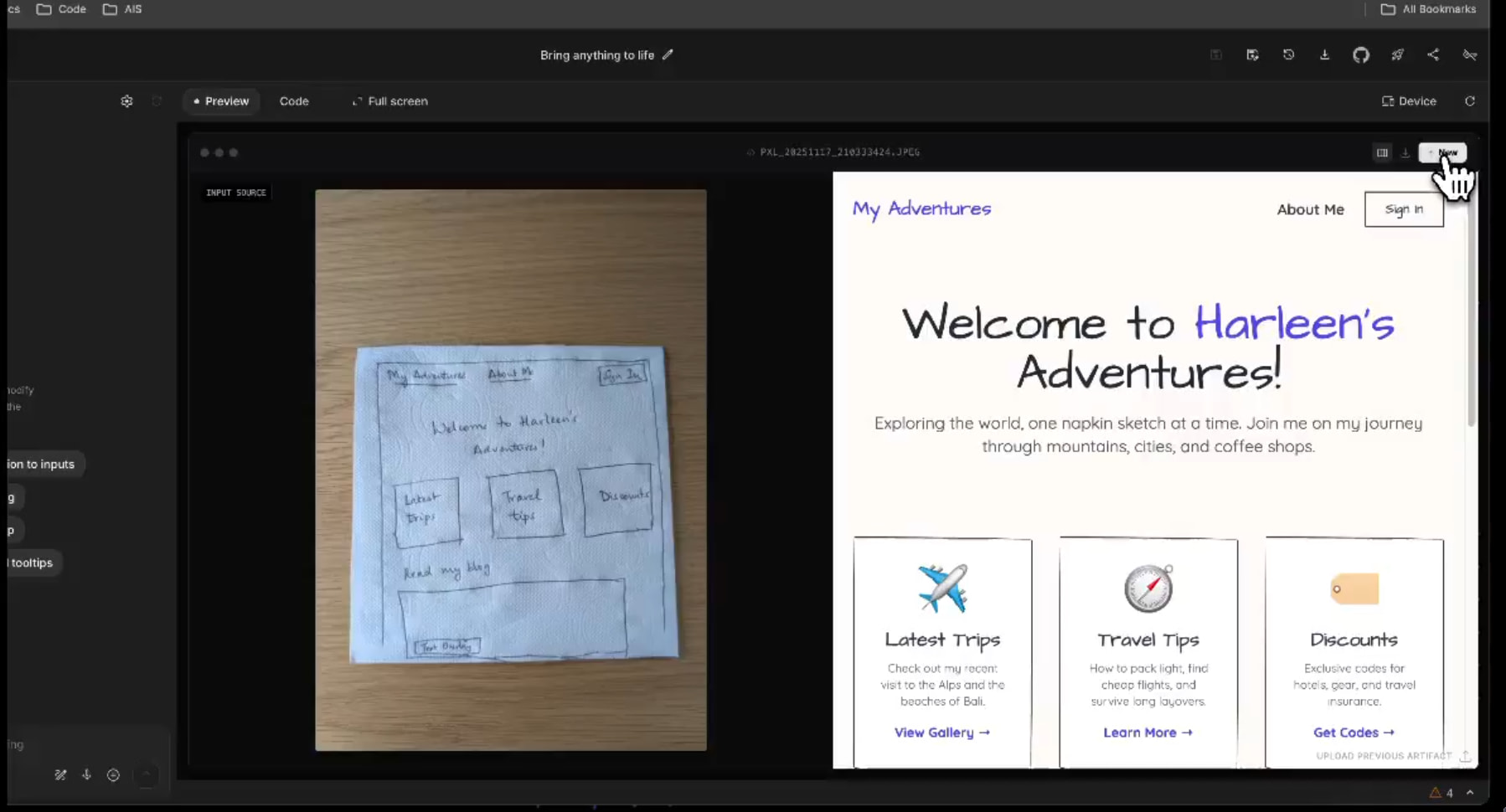Select the Preview tab
This screenshot has width=1506, height=812.
pyautogui.click(x=221, y=101)
